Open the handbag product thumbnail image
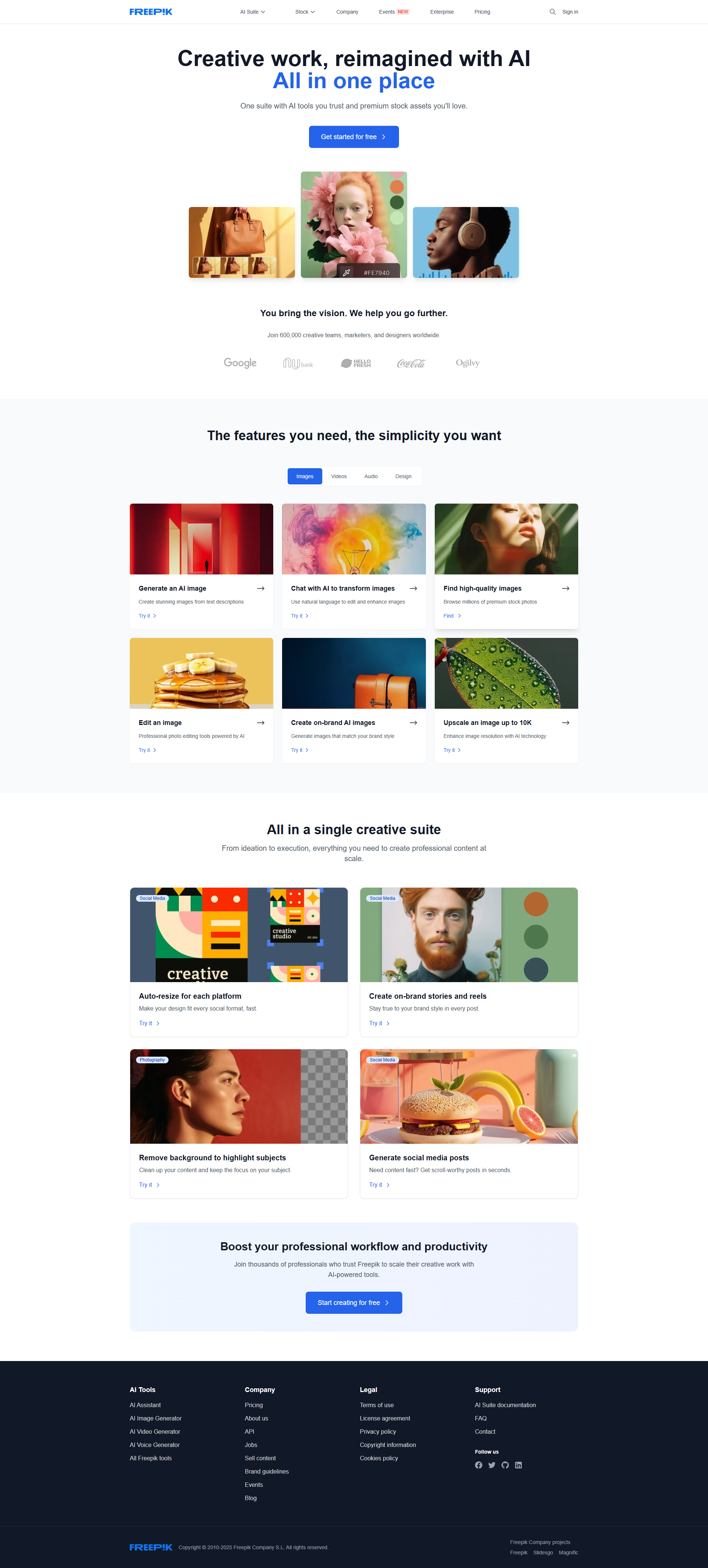The height and width of the screenshot is (1568, 708). pyautogui.click(x=242, y=242)
